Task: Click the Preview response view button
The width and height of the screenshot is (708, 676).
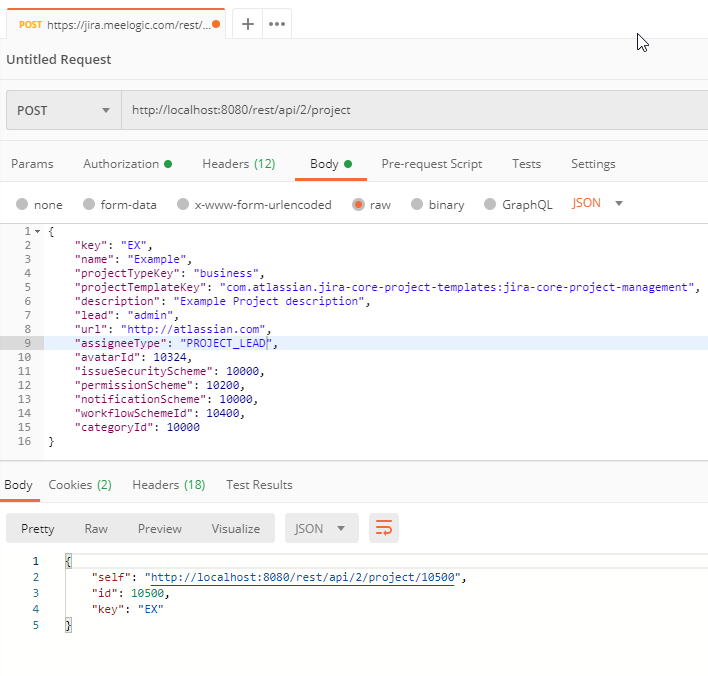Action: click(x=160, y=528)
